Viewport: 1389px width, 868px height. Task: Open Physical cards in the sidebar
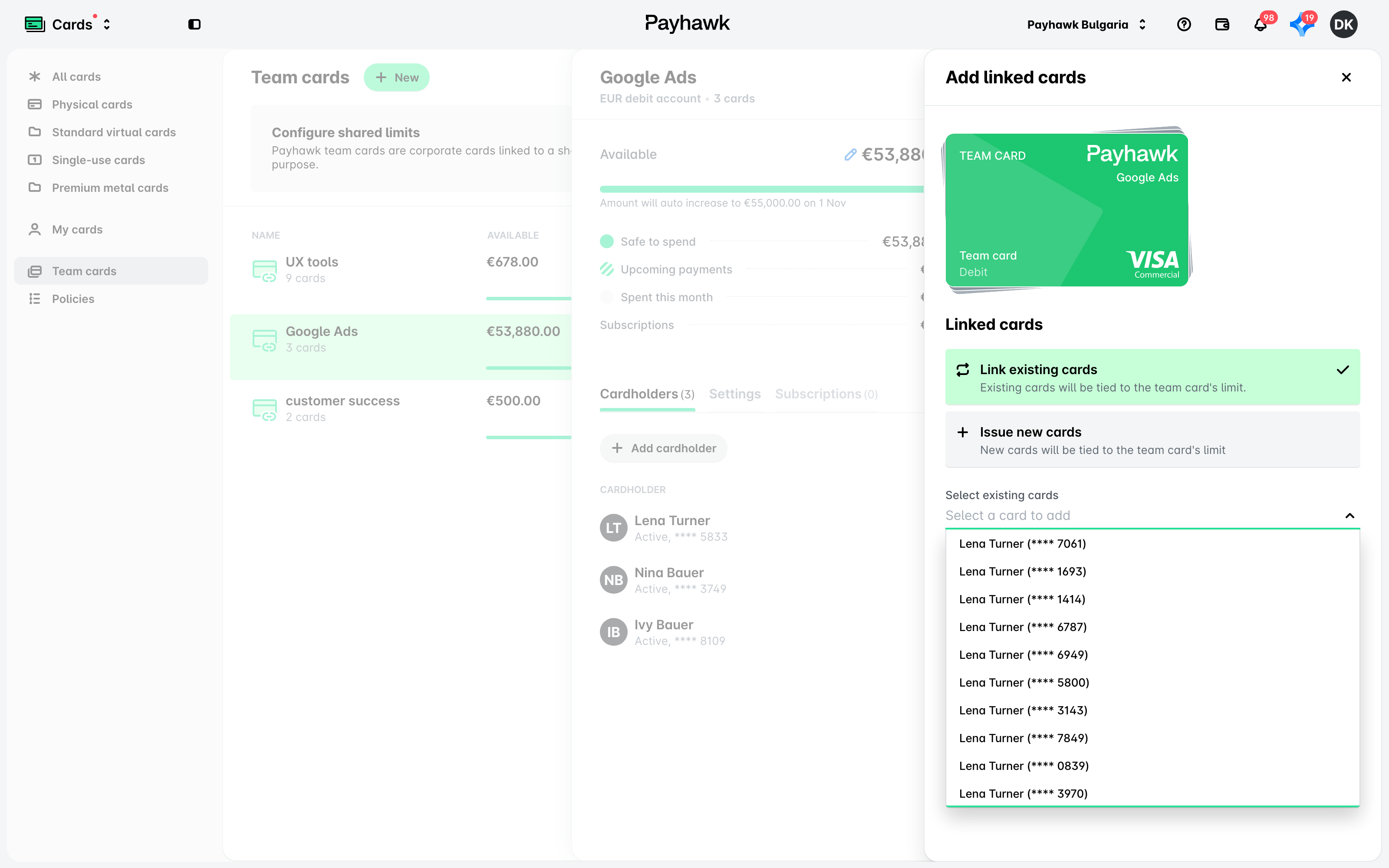[112, 105]
